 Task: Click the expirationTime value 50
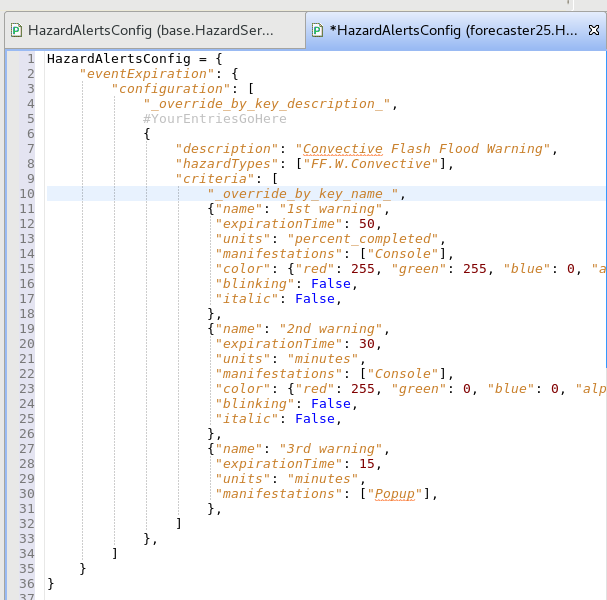(367, 224)
